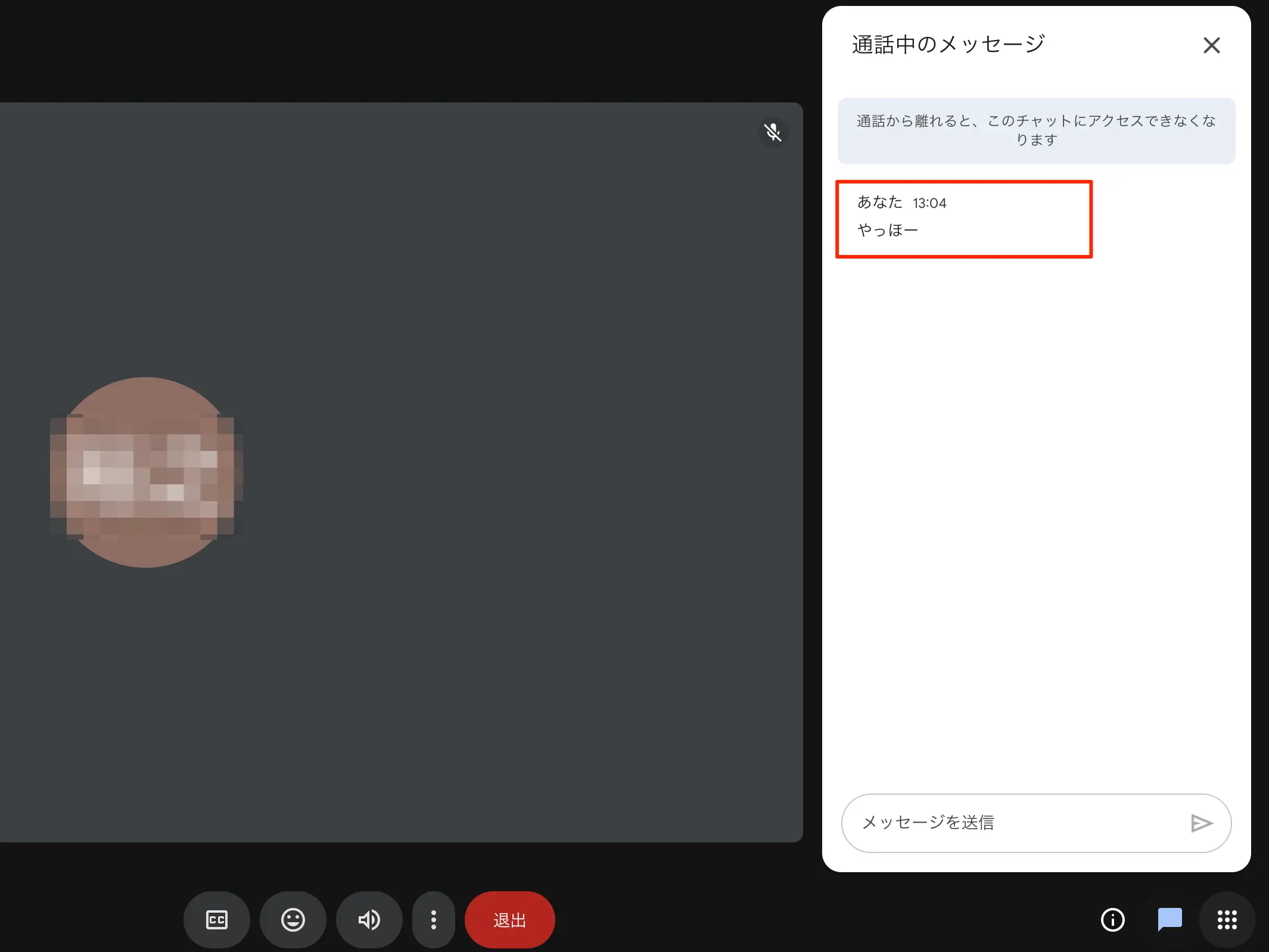Click the 通話から離れると notice banner

(x=1037, y=130)
